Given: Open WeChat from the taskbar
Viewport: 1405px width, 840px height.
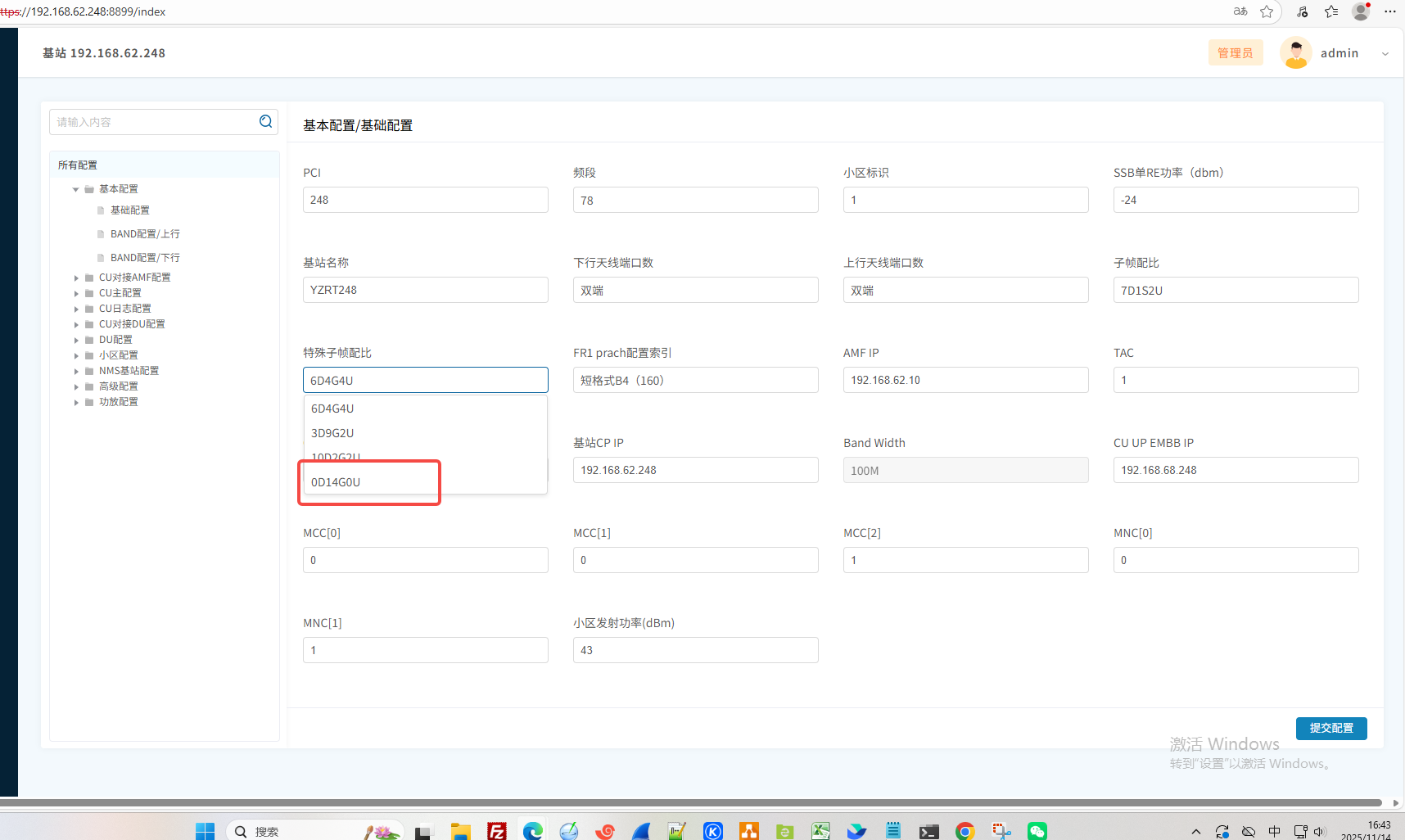Looking at the screenshot, I should point(1037,831).
